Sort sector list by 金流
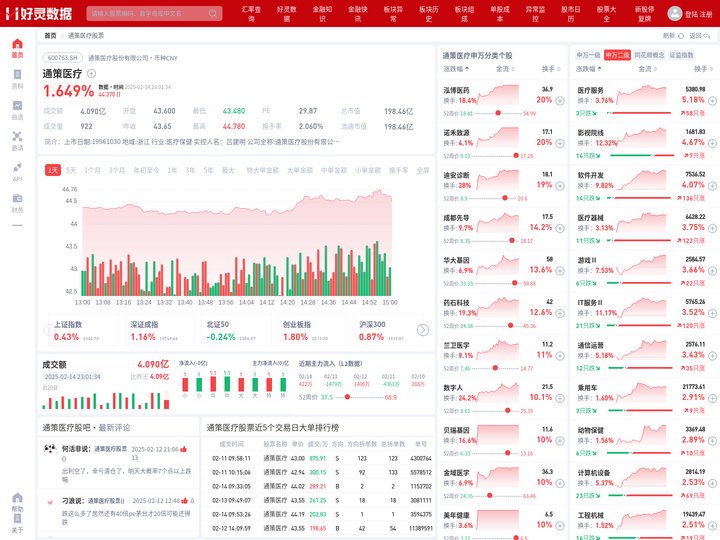Viewport: 720px width, 540px height. [647, 69]
